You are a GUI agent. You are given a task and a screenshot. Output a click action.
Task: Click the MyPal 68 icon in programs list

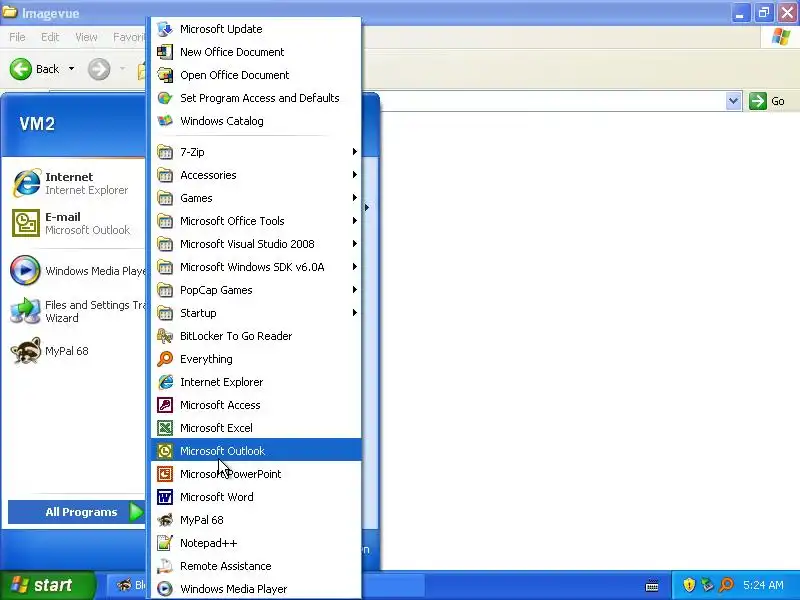tap(164, 520)
